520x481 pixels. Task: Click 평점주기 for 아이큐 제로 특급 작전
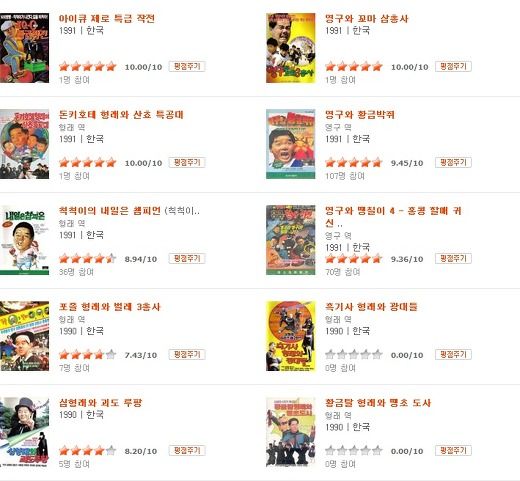pyautogui.click(x=187, y=66)
